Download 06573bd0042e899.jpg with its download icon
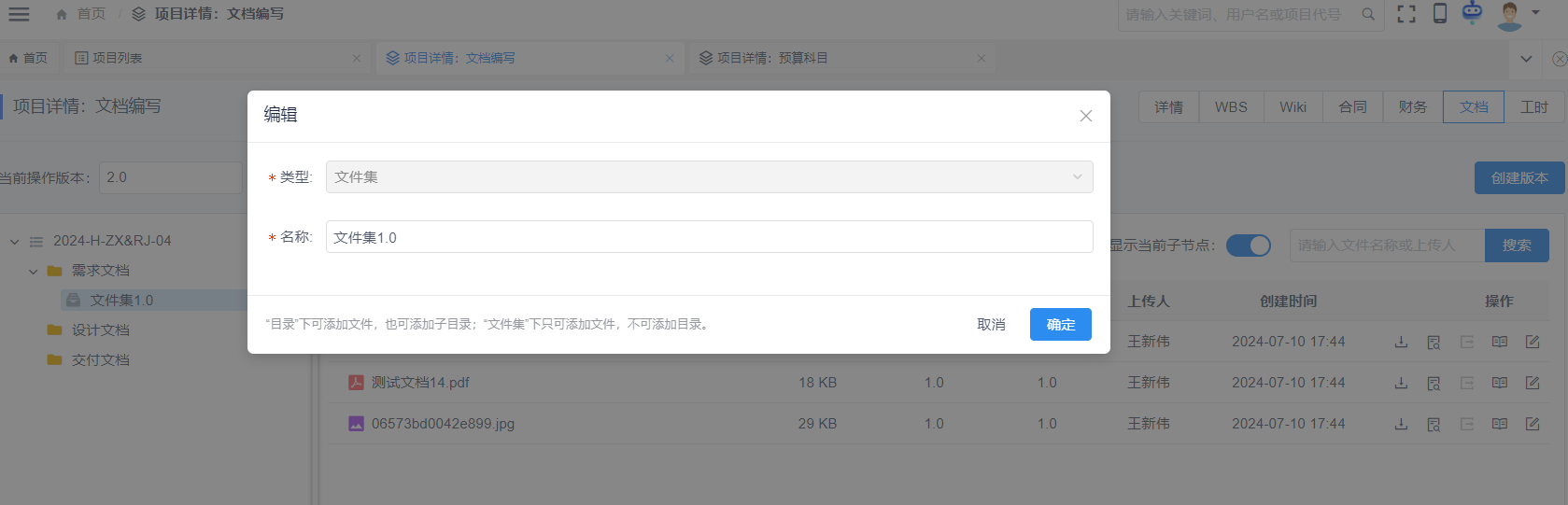 click(x=1401, y=424)
